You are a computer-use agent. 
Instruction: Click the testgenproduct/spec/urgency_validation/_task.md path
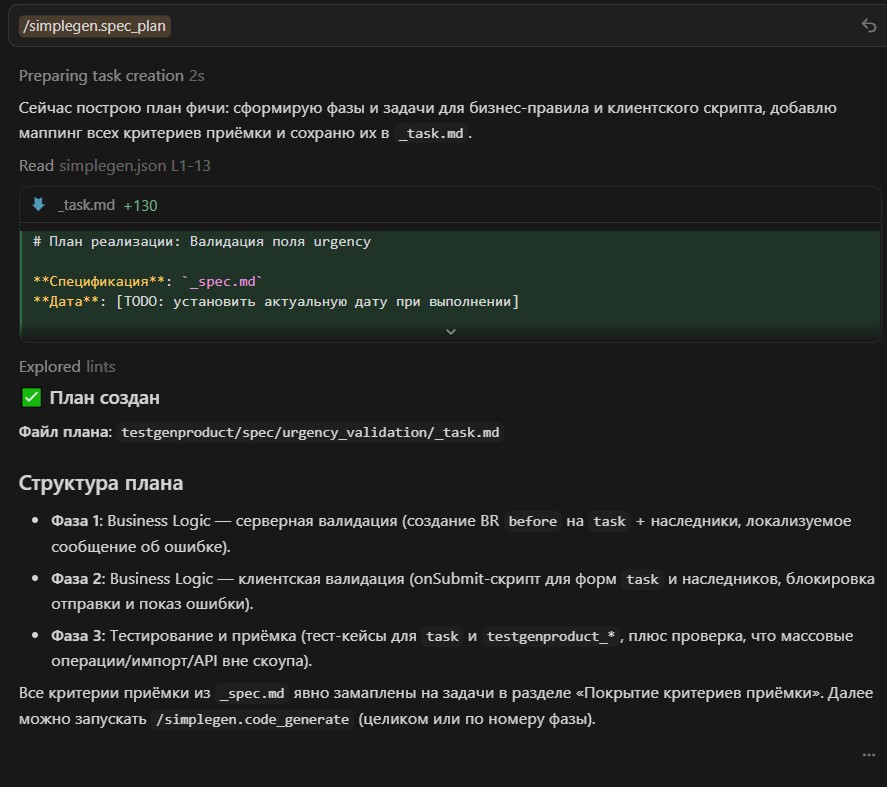(310, 433)
